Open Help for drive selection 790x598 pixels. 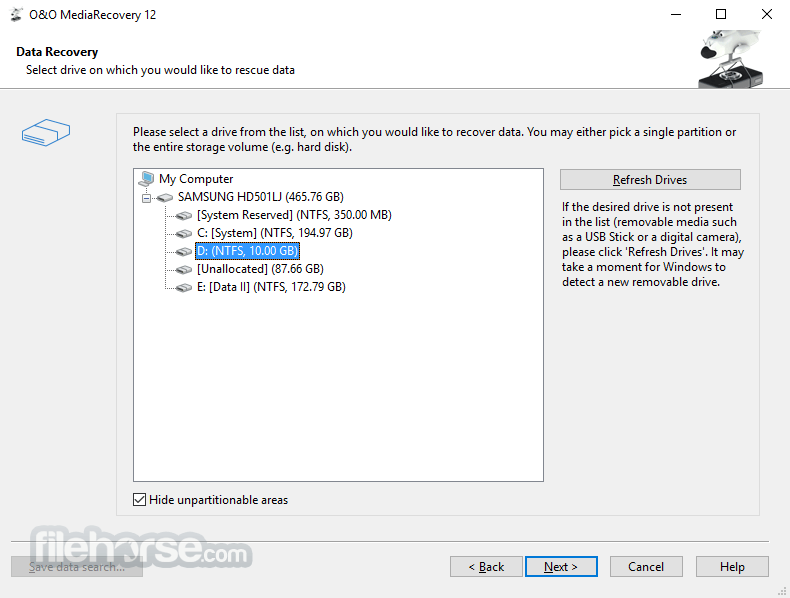click(732, 567)
